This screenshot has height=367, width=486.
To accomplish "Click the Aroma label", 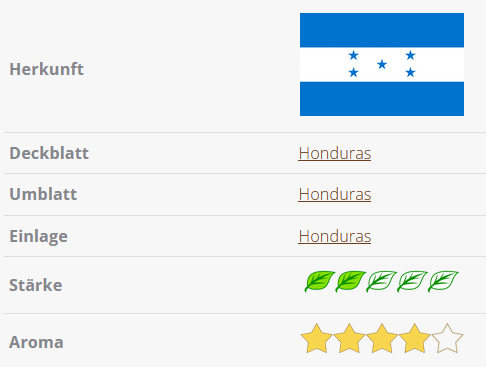I will [x=36, y=342].
